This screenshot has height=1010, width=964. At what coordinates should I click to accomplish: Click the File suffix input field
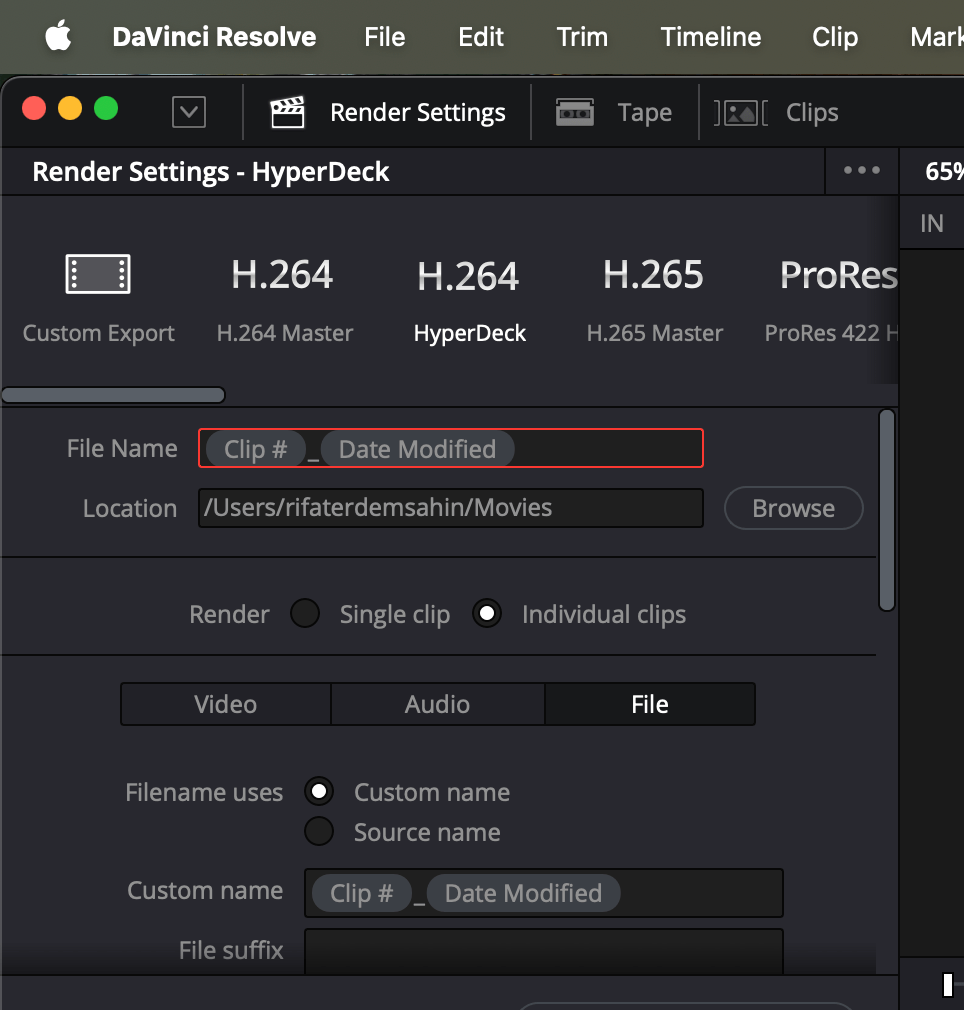tap(543, 951)
